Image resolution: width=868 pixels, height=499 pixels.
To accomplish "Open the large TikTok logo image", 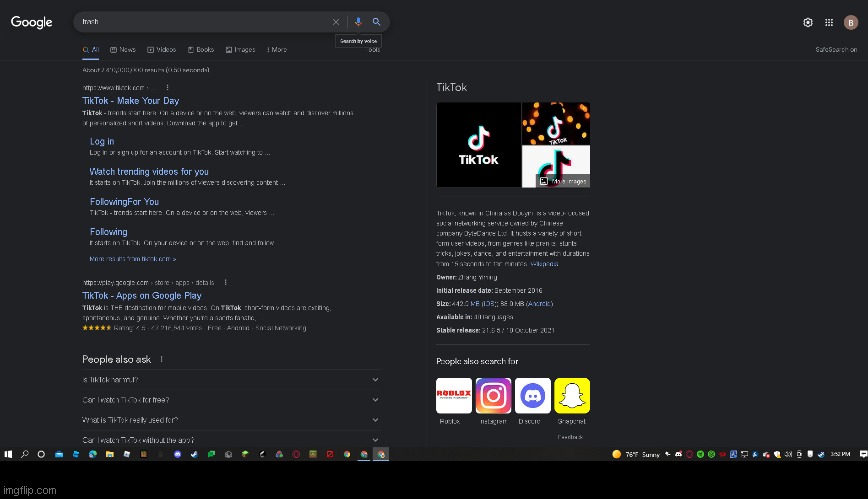I will [479, 145].
